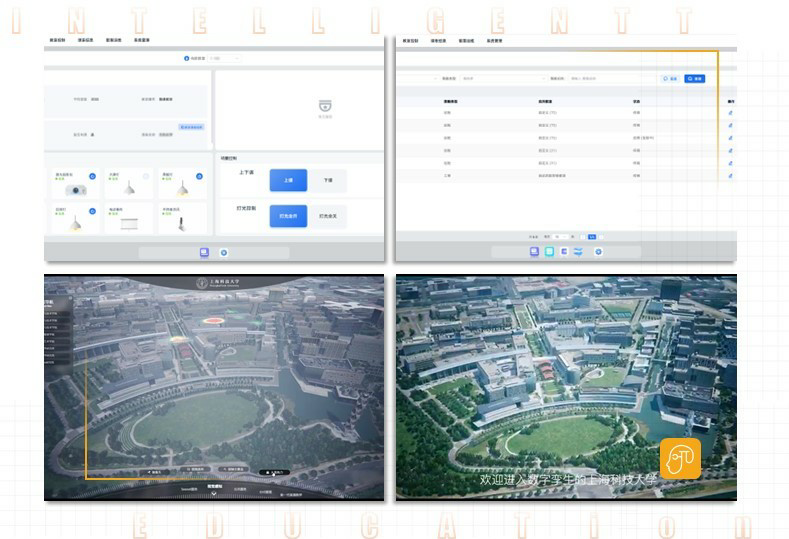Click the blue search button above the table

click(695, 78)
